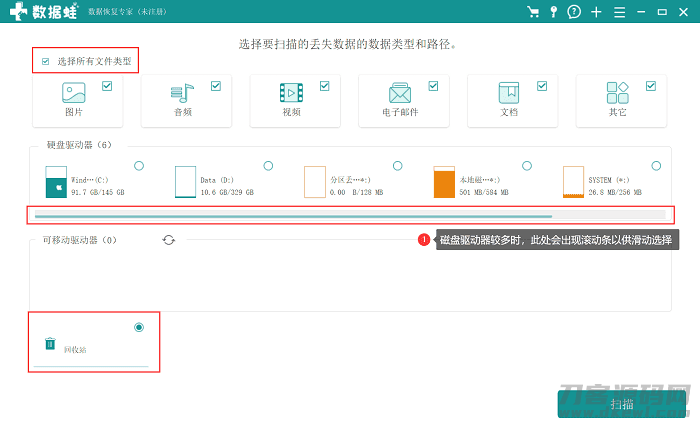Click the 可移动驱动器 (0) section label

pos(79,240)
